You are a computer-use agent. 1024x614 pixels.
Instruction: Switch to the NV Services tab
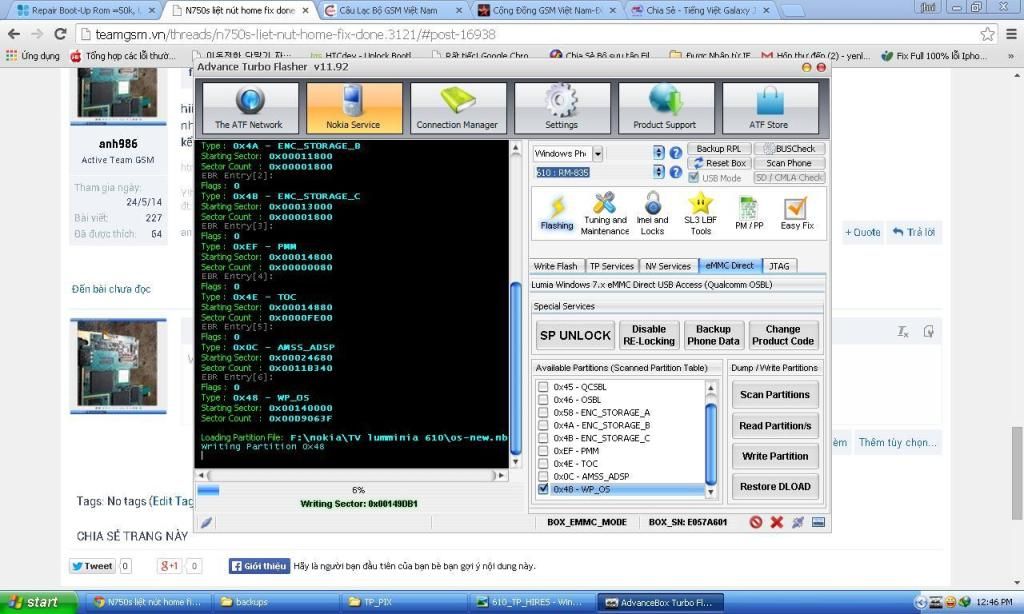667,266
